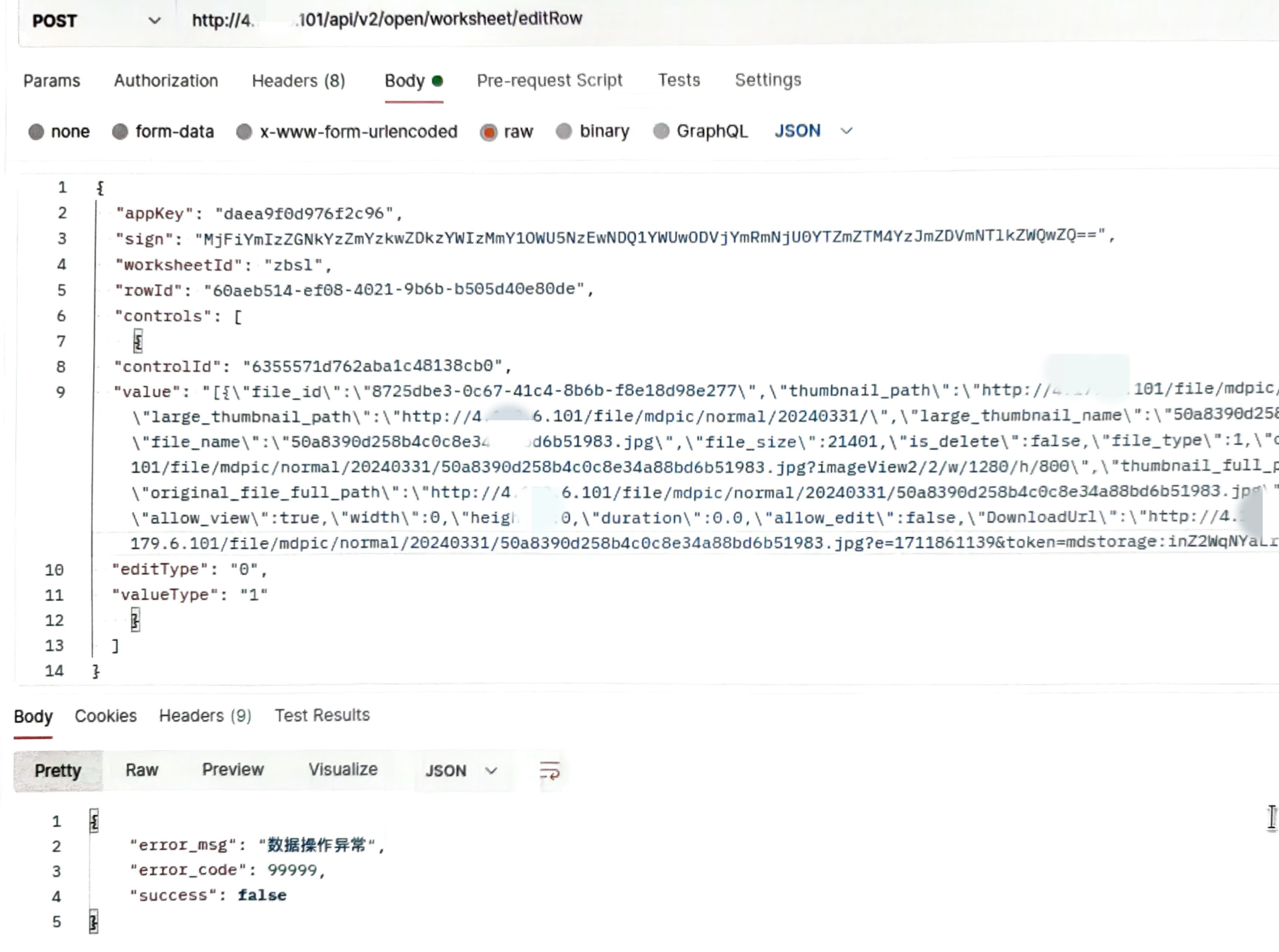Click the wrap lines icon in response toolbar
The image size is (1279, 952).
549,770
